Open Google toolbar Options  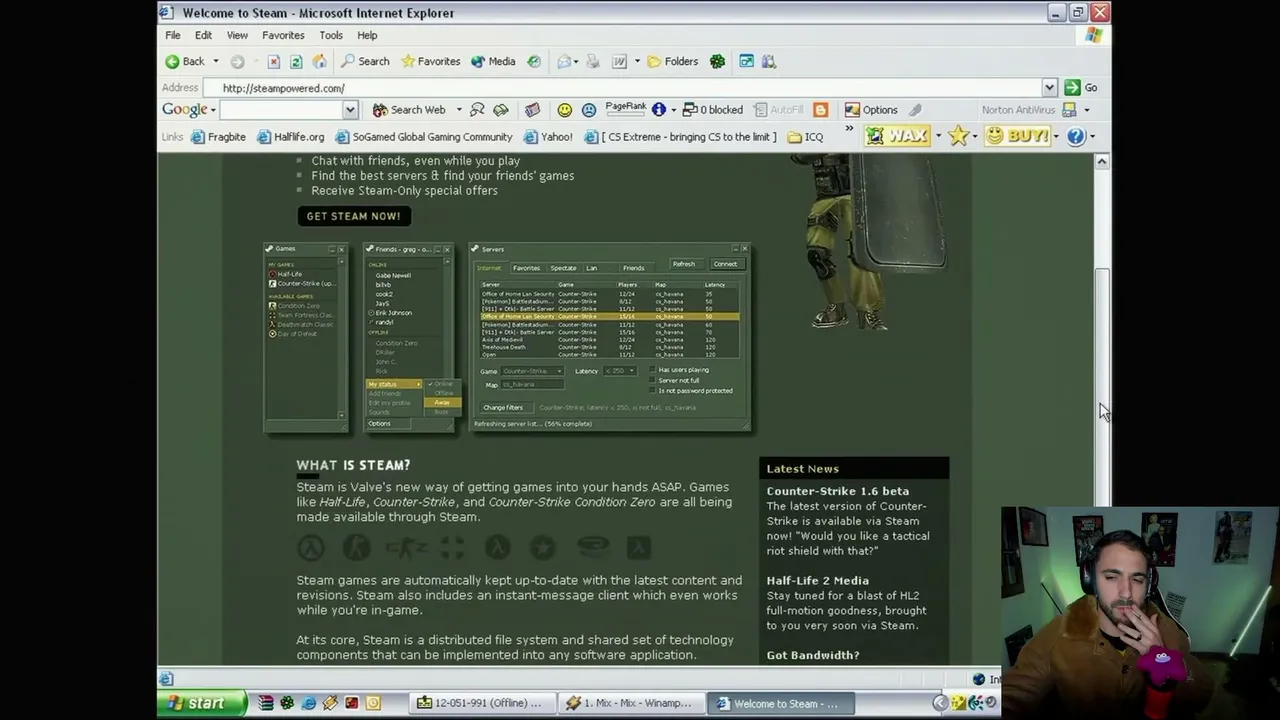click(x=871, y=110)
